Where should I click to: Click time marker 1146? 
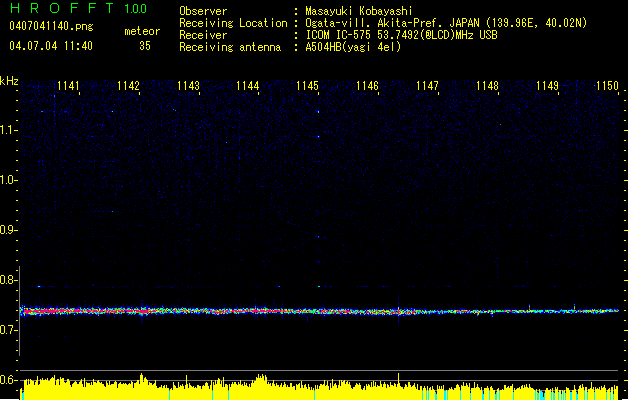point(367,86)
